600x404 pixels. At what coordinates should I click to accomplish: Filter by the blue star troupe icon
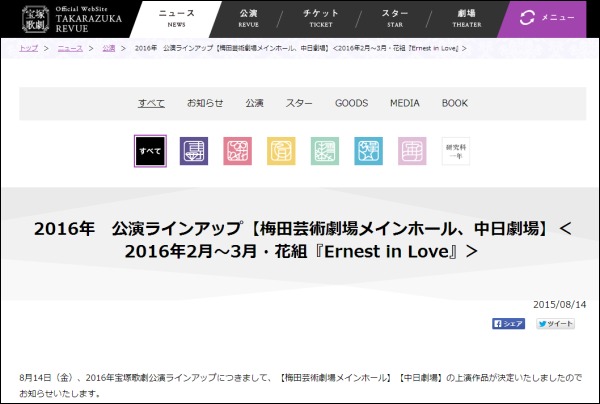(x=368, y=151)
